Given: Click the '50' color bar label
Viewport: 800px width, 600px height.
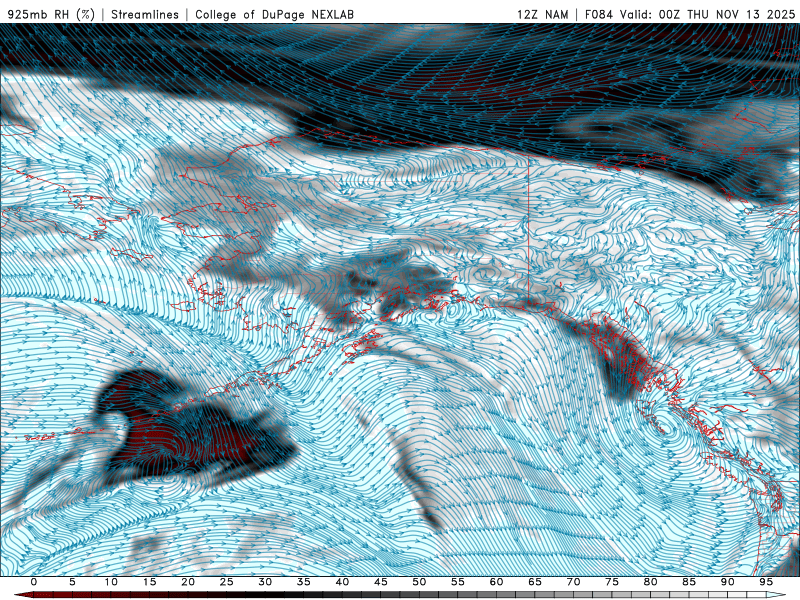Looking at the screenshot, I should point(419,582).
